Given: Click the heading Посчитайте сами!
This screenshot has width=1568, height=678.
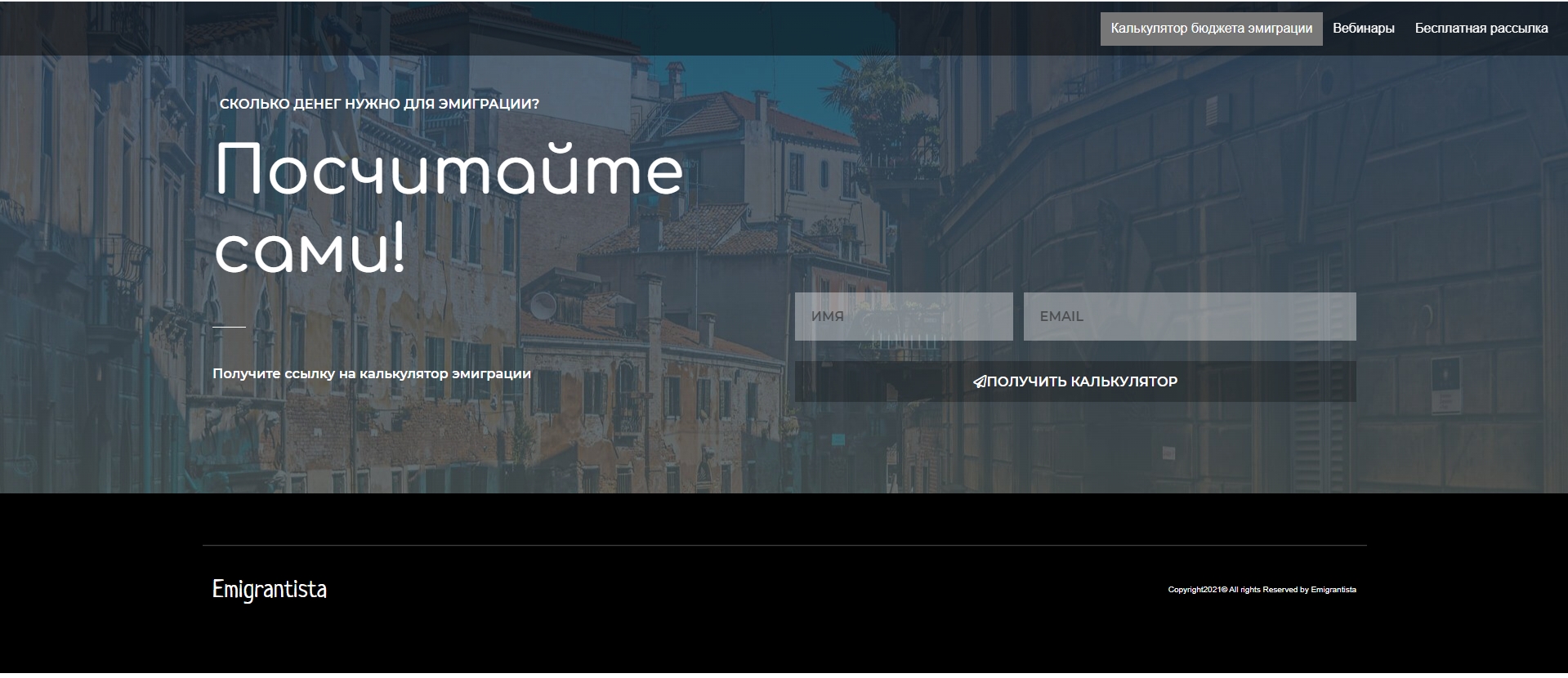Looking at the screenshot, I should [x=448, y=208].
